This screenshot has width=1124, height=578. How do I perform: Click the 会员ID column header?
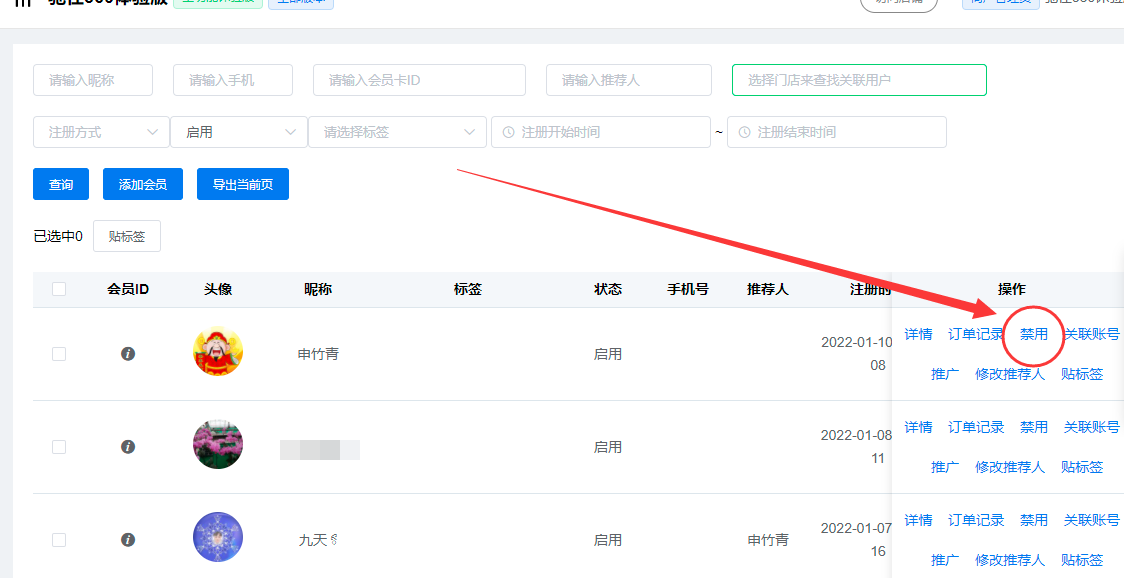click(128, 289)
